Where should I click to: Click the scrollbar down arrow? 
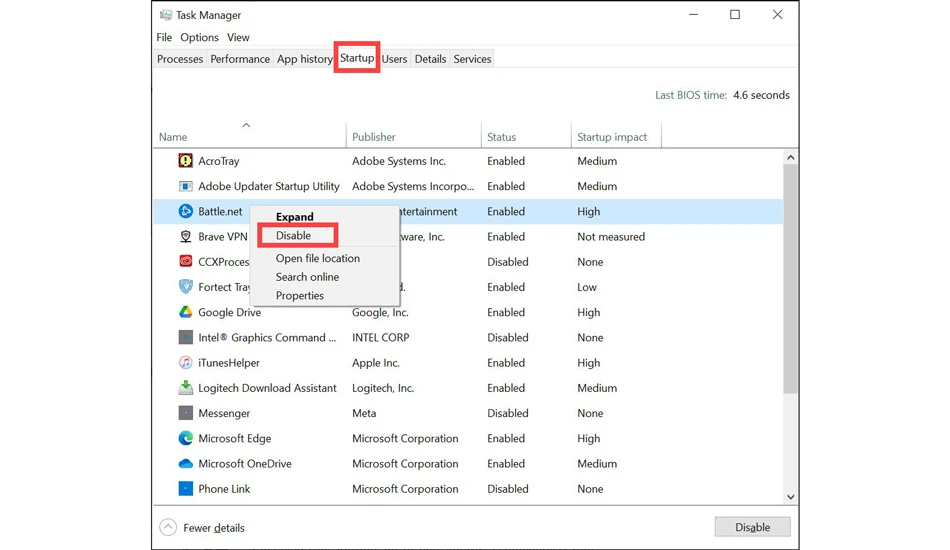790,497
